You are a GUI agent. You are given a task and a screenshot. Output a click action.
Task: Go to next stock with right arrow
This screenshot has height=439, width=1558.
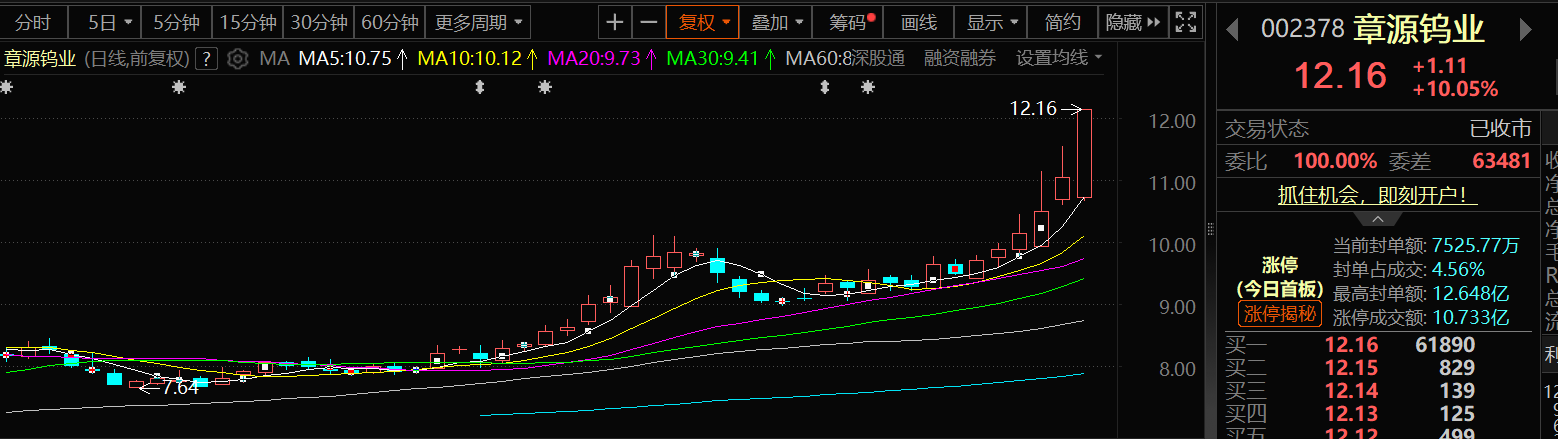tap(1526, 30)
